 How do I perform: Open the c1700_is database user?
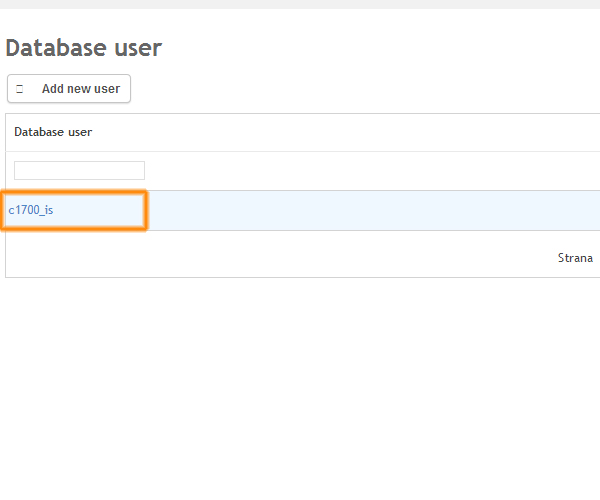pos(31,210)
